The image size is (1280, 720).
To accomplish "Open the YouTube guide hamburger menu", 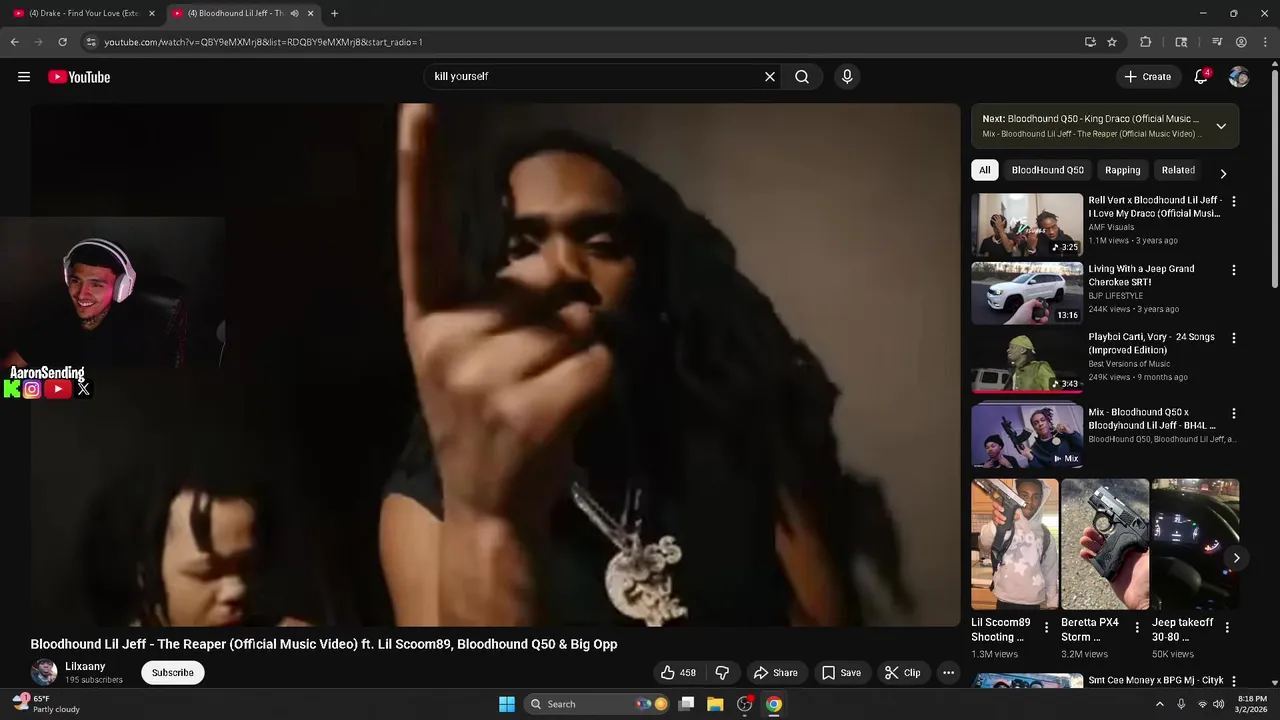I will click(x=24, y=77).
